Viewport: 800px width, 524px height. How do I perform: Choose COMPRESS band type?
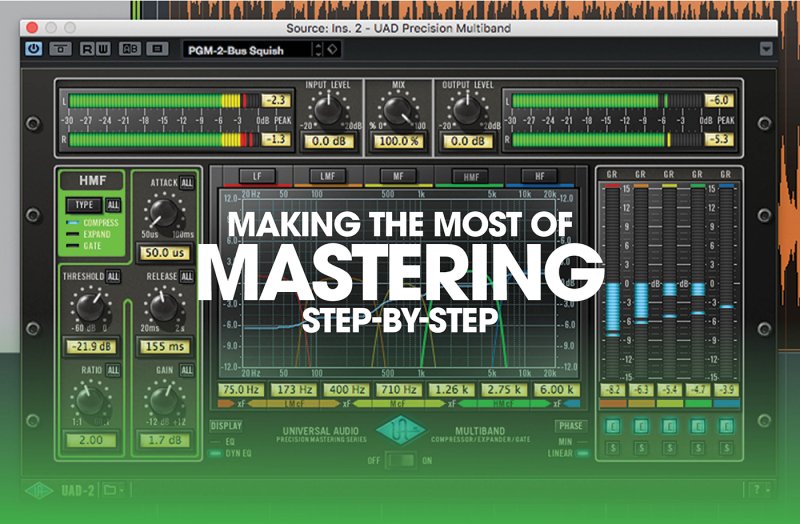coord(92,223)
